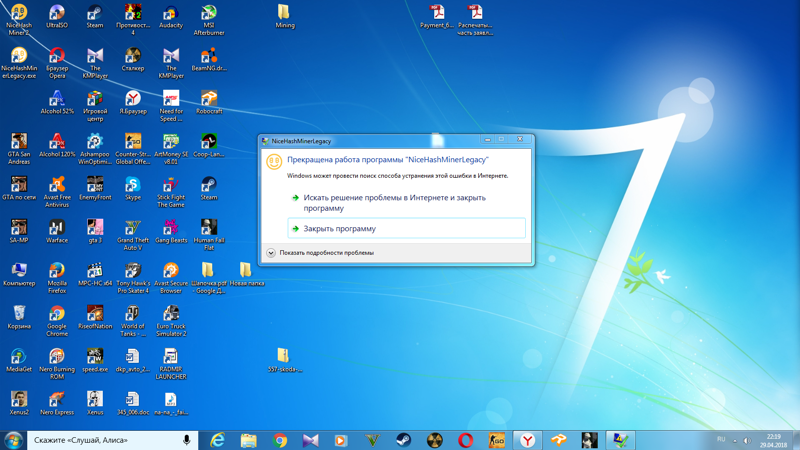Open Opera from the taskbar
The width and height of the screenshot is (800, 450).
[x=465, y=440]
